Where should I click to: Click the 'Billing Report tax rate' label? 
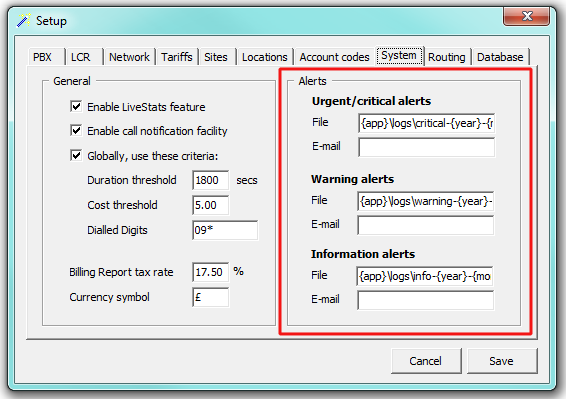point(121,272)
